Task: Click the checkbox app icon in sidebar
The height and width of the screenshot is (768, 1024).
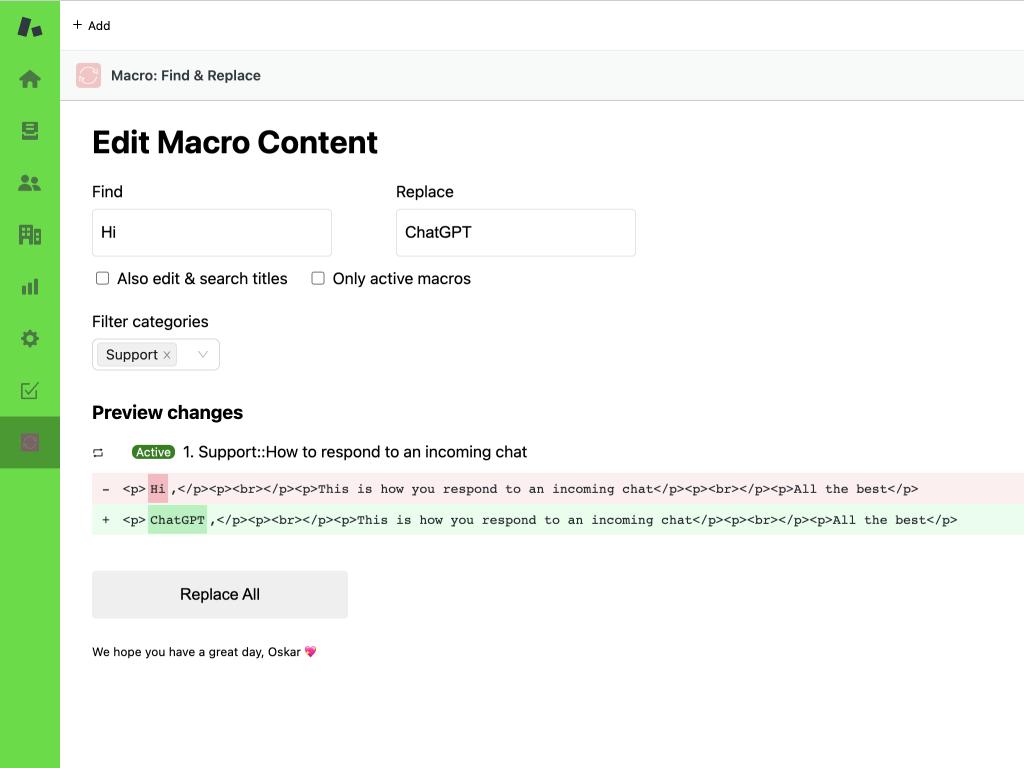Action: pos(30,391)
